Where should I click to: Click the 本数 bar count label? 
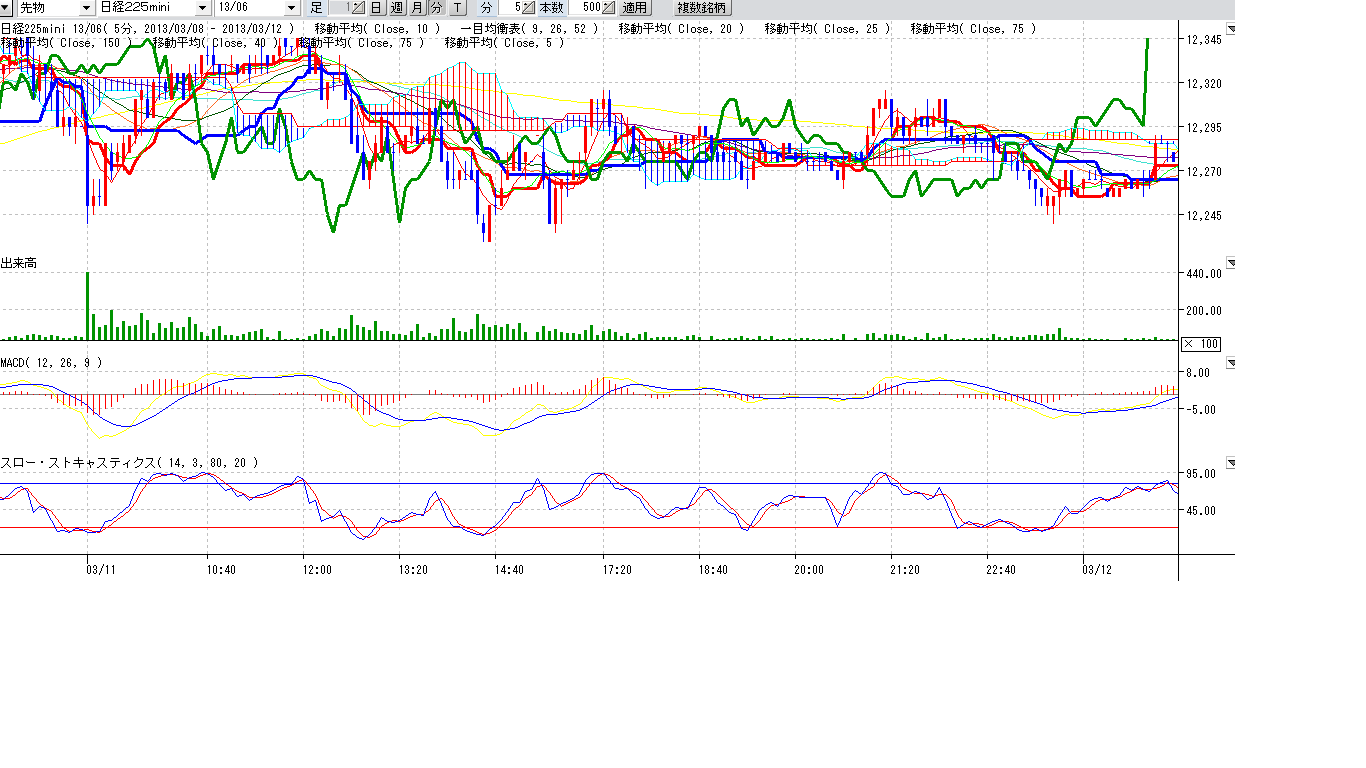point(552,8)
